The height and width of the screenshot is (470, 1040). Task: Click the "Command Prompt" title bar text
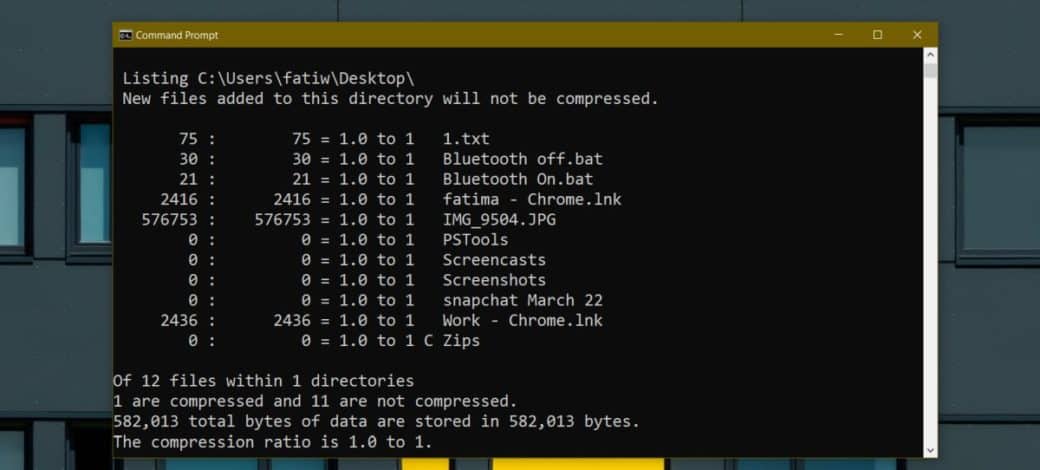[177, 35]
